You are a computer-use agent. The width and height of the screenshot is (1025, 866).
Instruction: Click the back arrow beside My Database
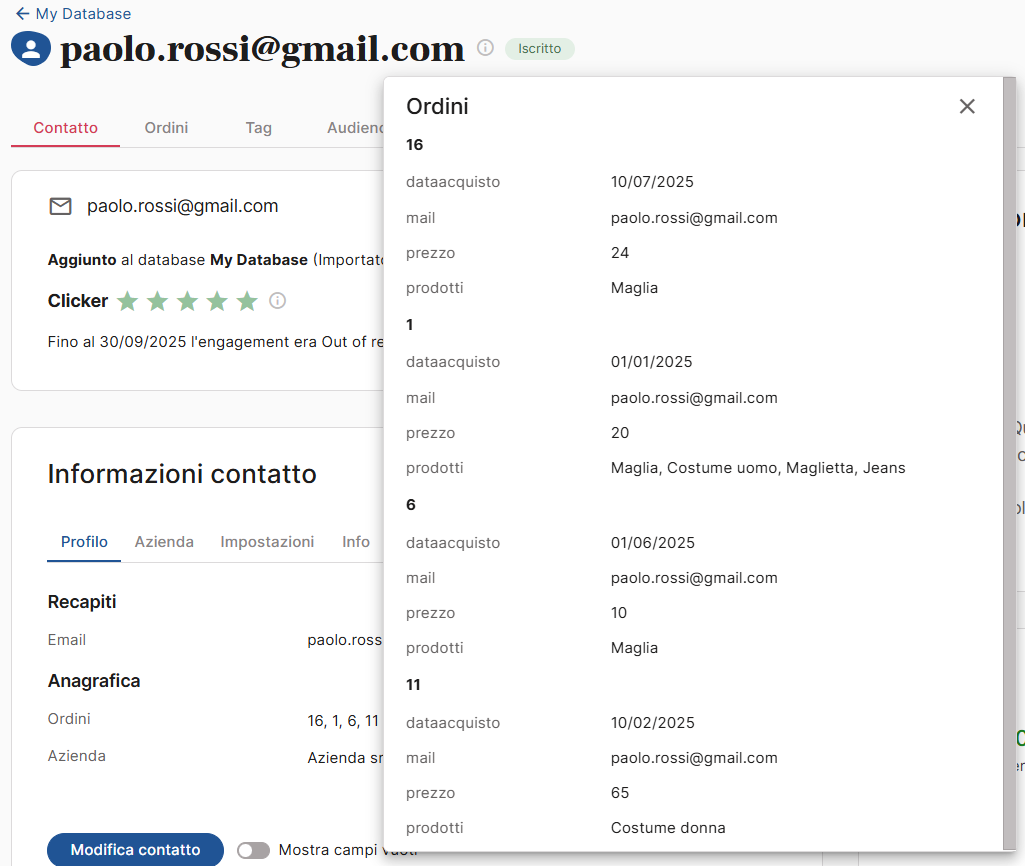(x=22, y=14)
